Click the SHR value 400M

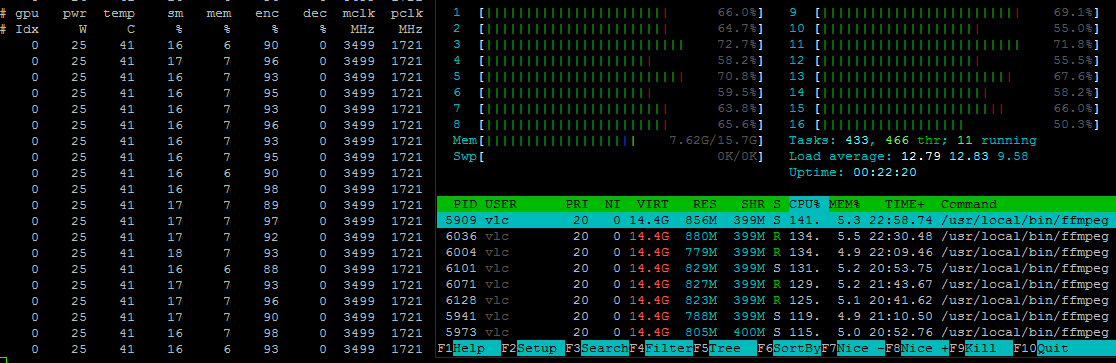coord(749,332)
